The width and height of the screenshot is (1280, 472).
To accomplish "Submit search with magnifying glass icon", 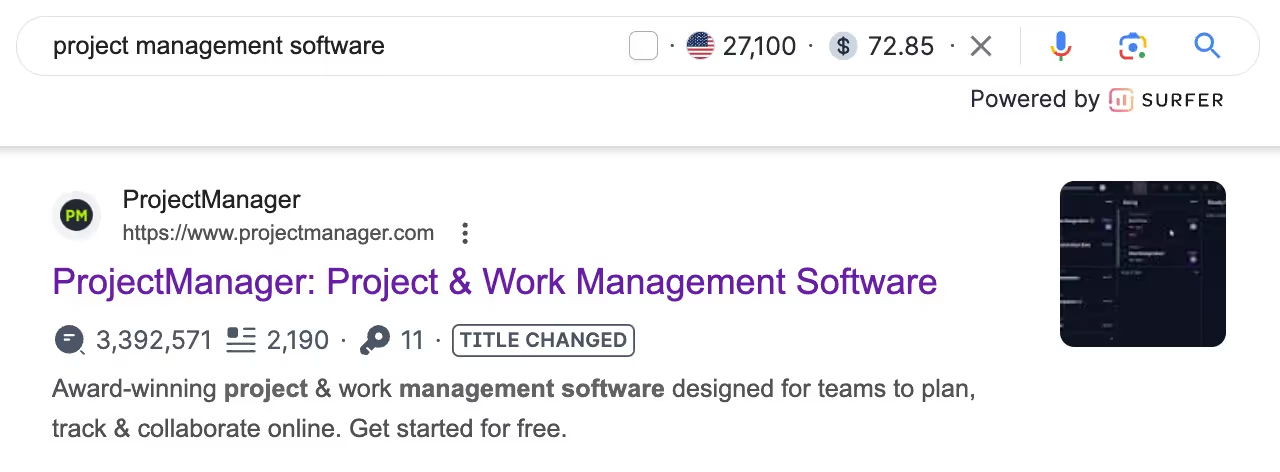I will 1207,46.
